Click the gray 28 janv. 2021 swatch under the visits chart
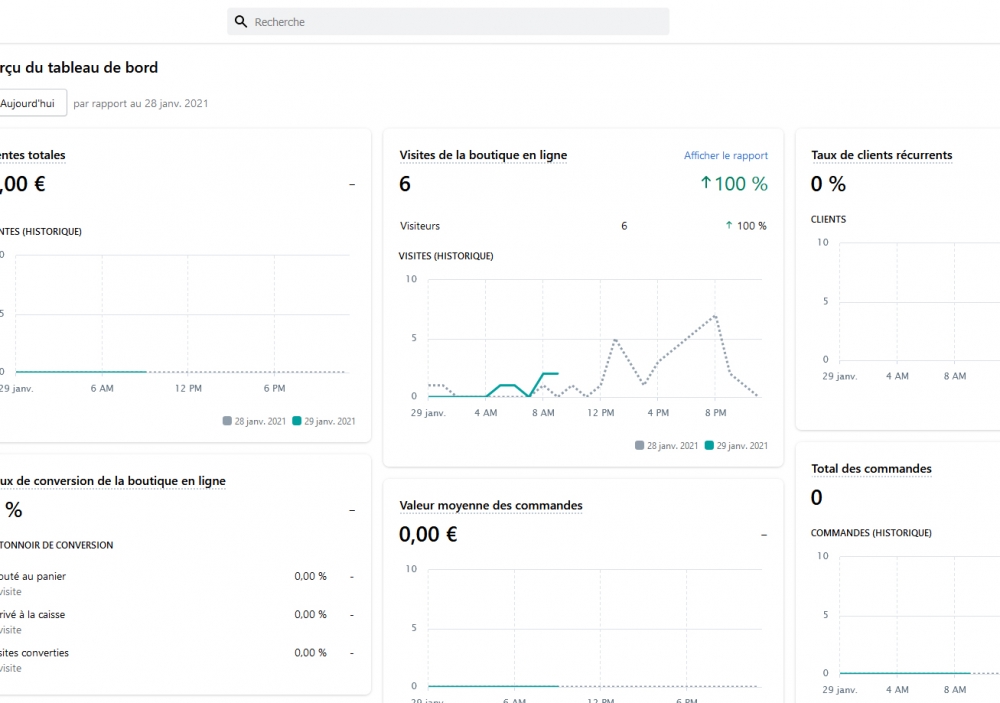1000x703 pixels. (639, 446)
